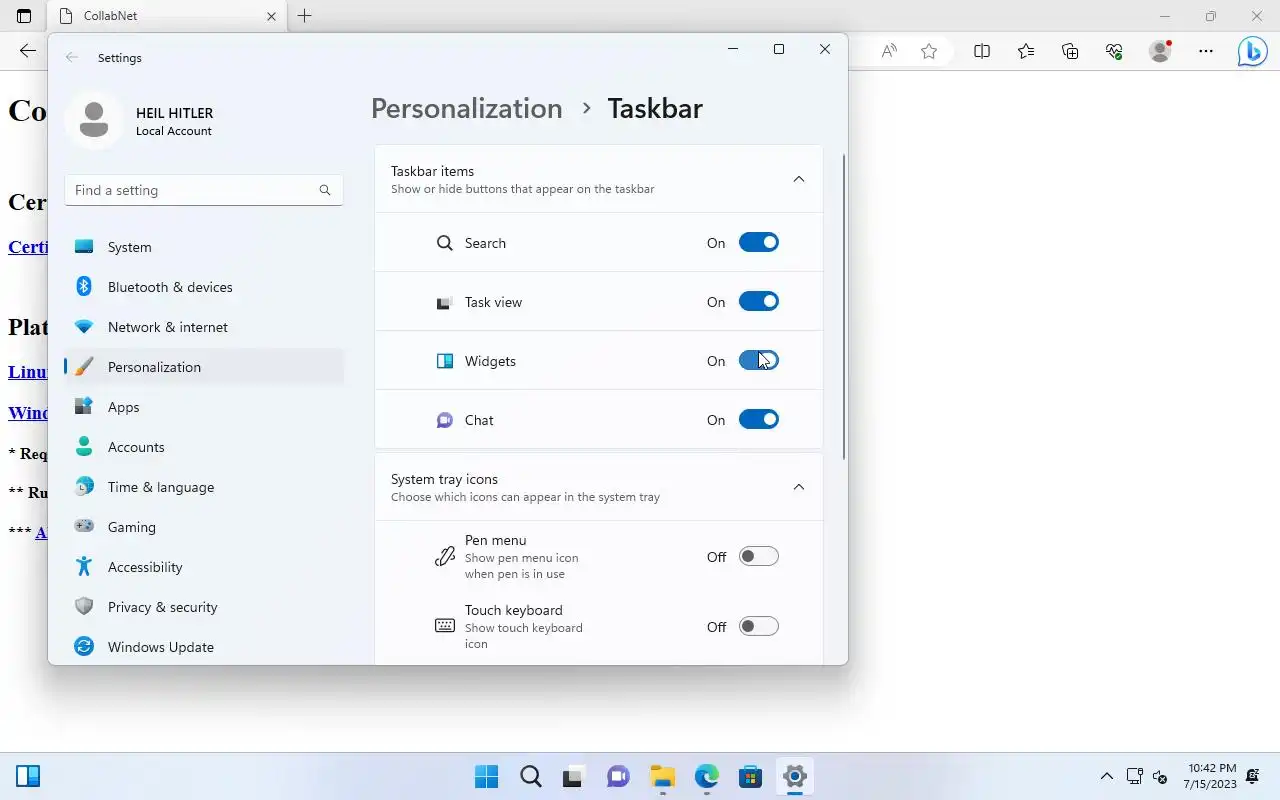The height and width of the screenshot is (800, 1280).
Task: Open Edge Settings and more menu
Action: pyautogui.click(x=1206, y=51)
